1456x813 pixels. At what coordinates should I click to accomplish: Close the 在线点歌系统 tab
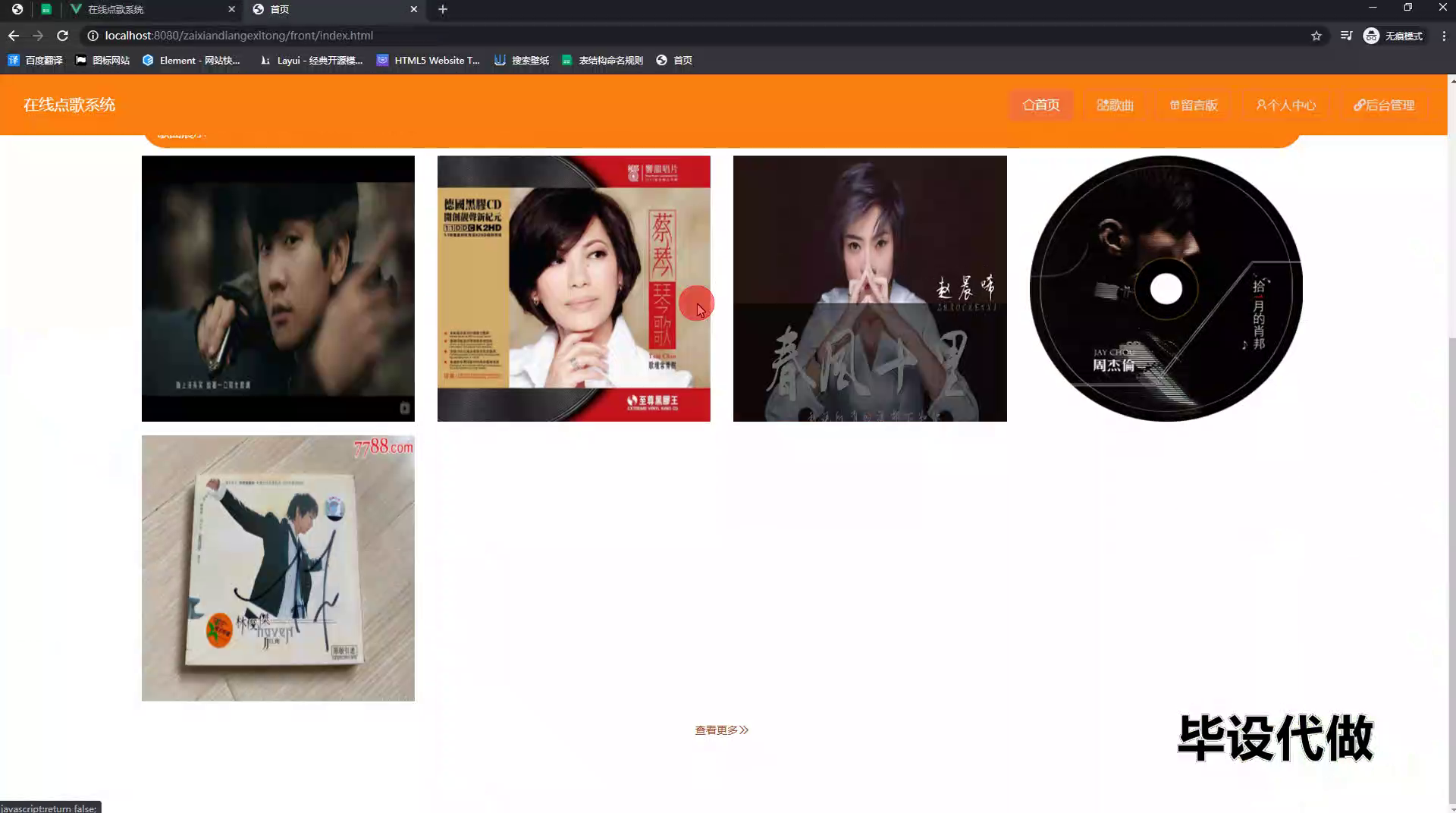[x=231, y=9]
